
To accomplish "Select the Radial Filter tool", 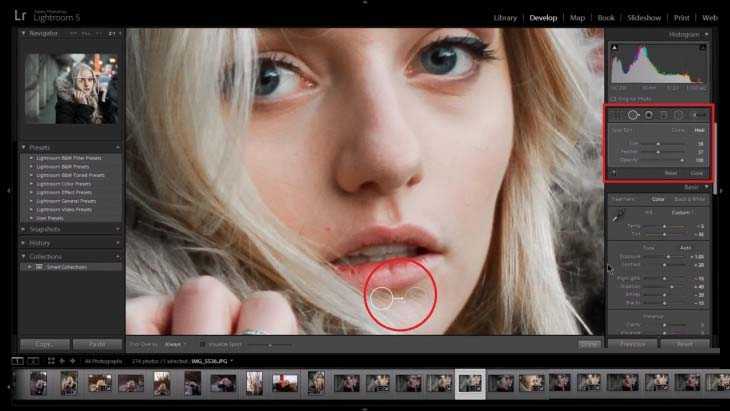I will tap(678, 115).
